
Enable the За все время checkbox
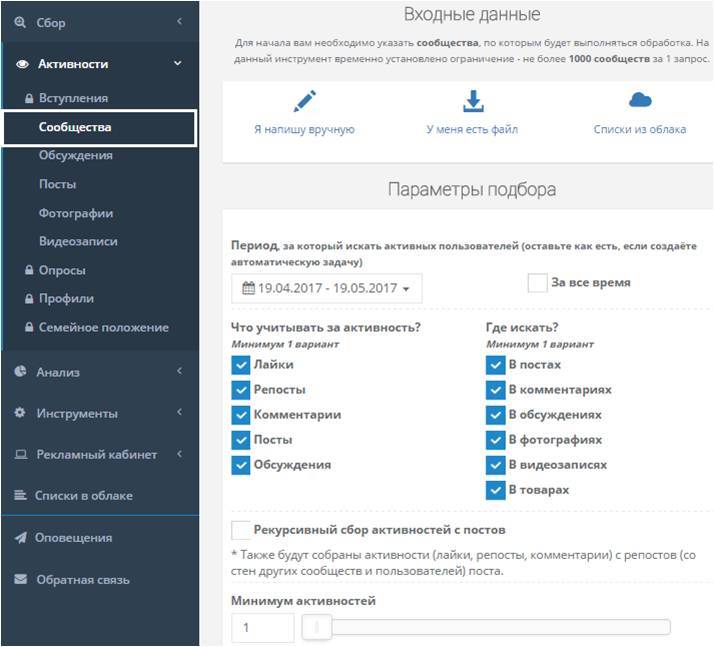coord(537,283)
